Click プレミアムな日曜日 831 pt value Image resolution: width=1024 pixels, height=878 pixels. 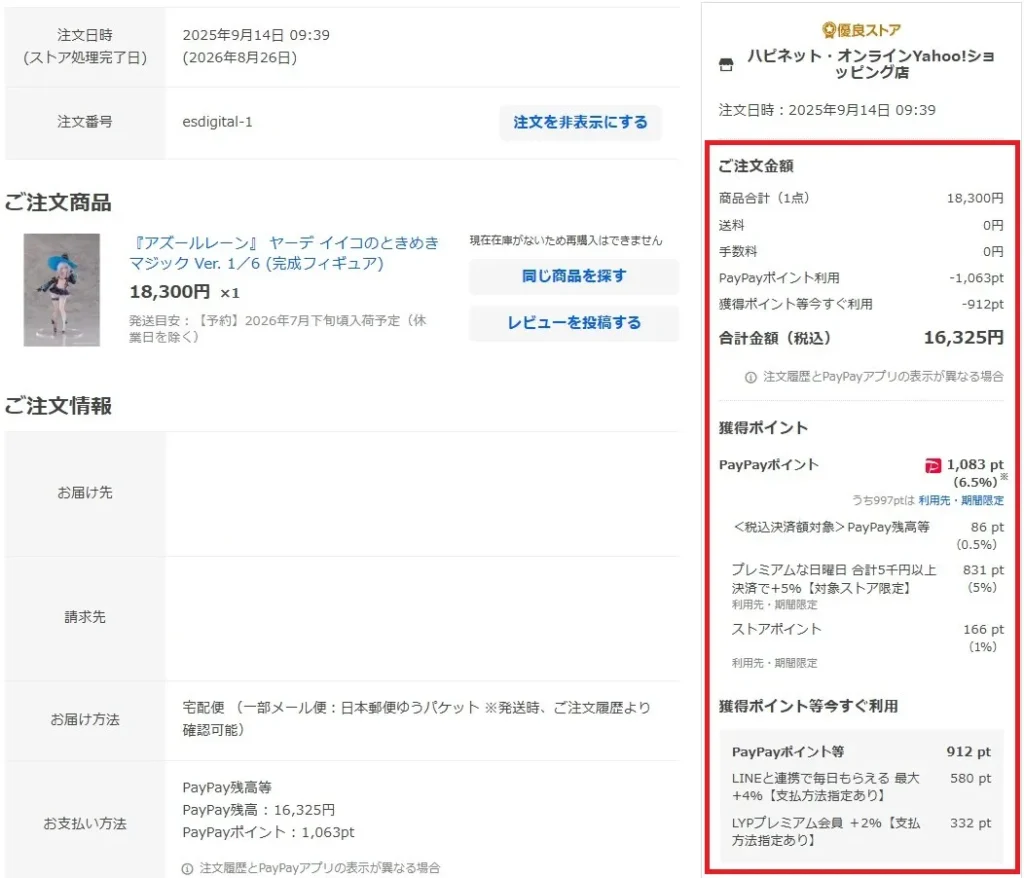[983, 570]
